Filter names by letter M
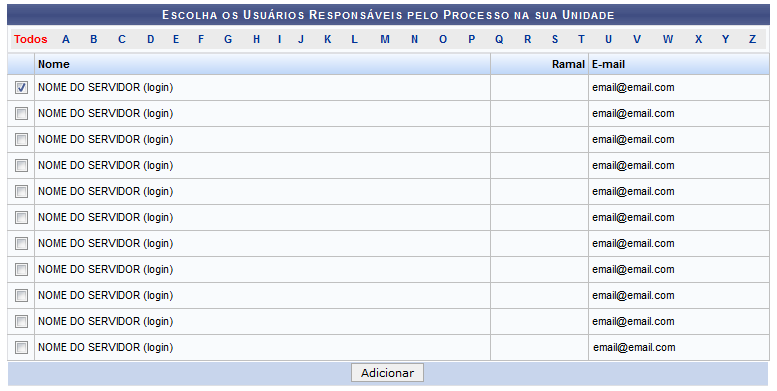 click(x=385, y=39)
